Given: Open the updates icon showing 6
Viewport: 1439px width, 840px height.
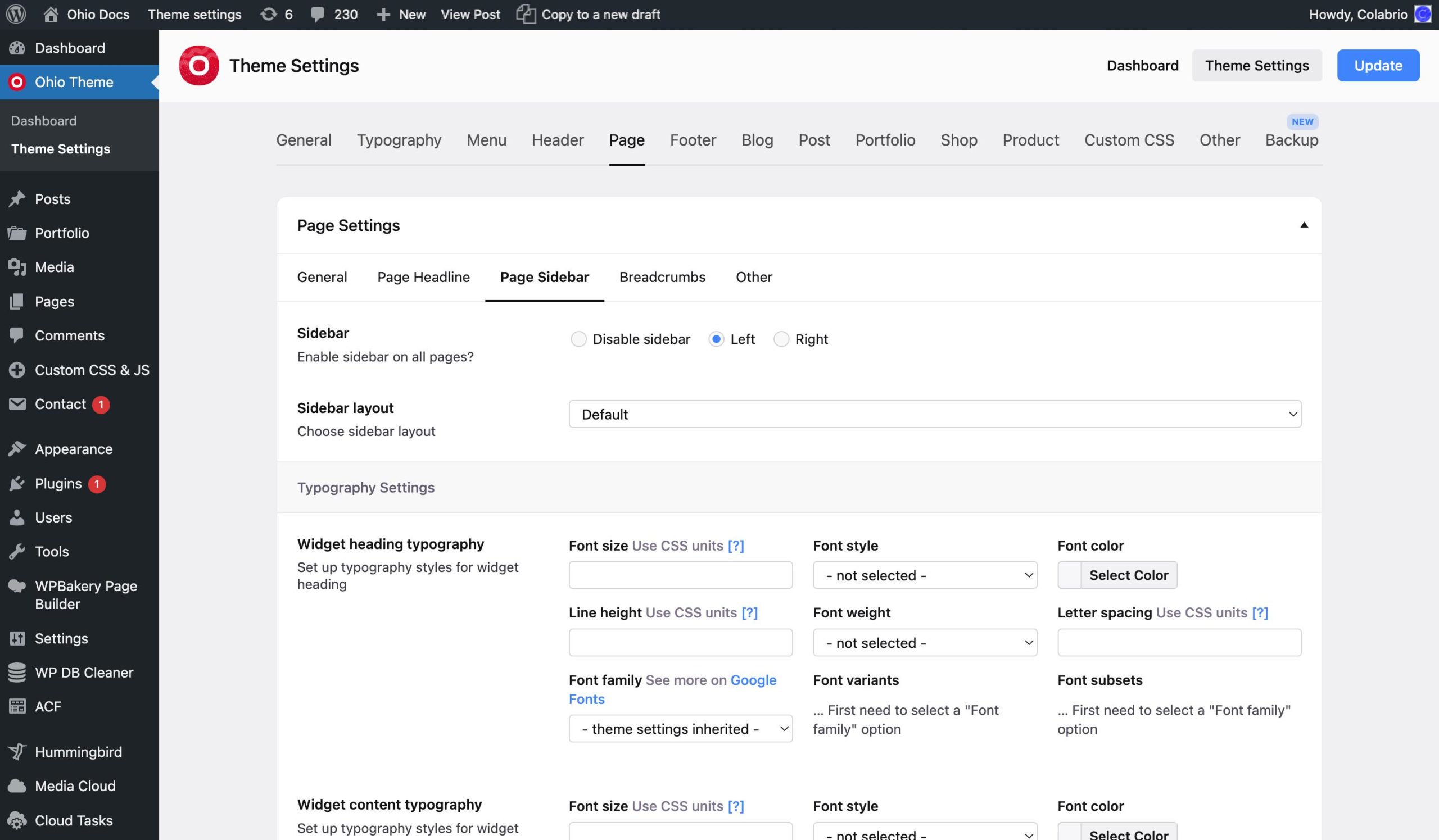Looking at the screenshot, I should click(268, 14).
